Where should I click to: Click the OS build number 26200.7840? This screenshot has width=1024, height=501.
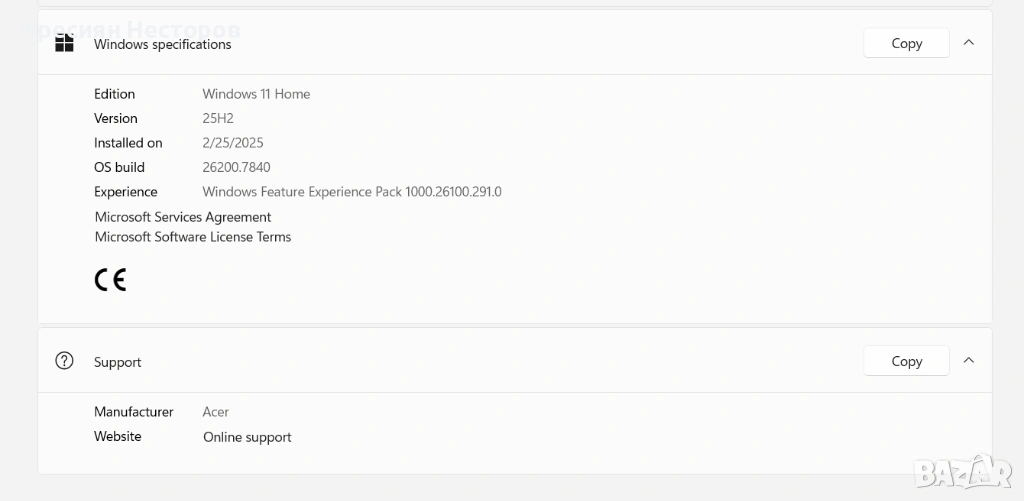coord(236,167)
